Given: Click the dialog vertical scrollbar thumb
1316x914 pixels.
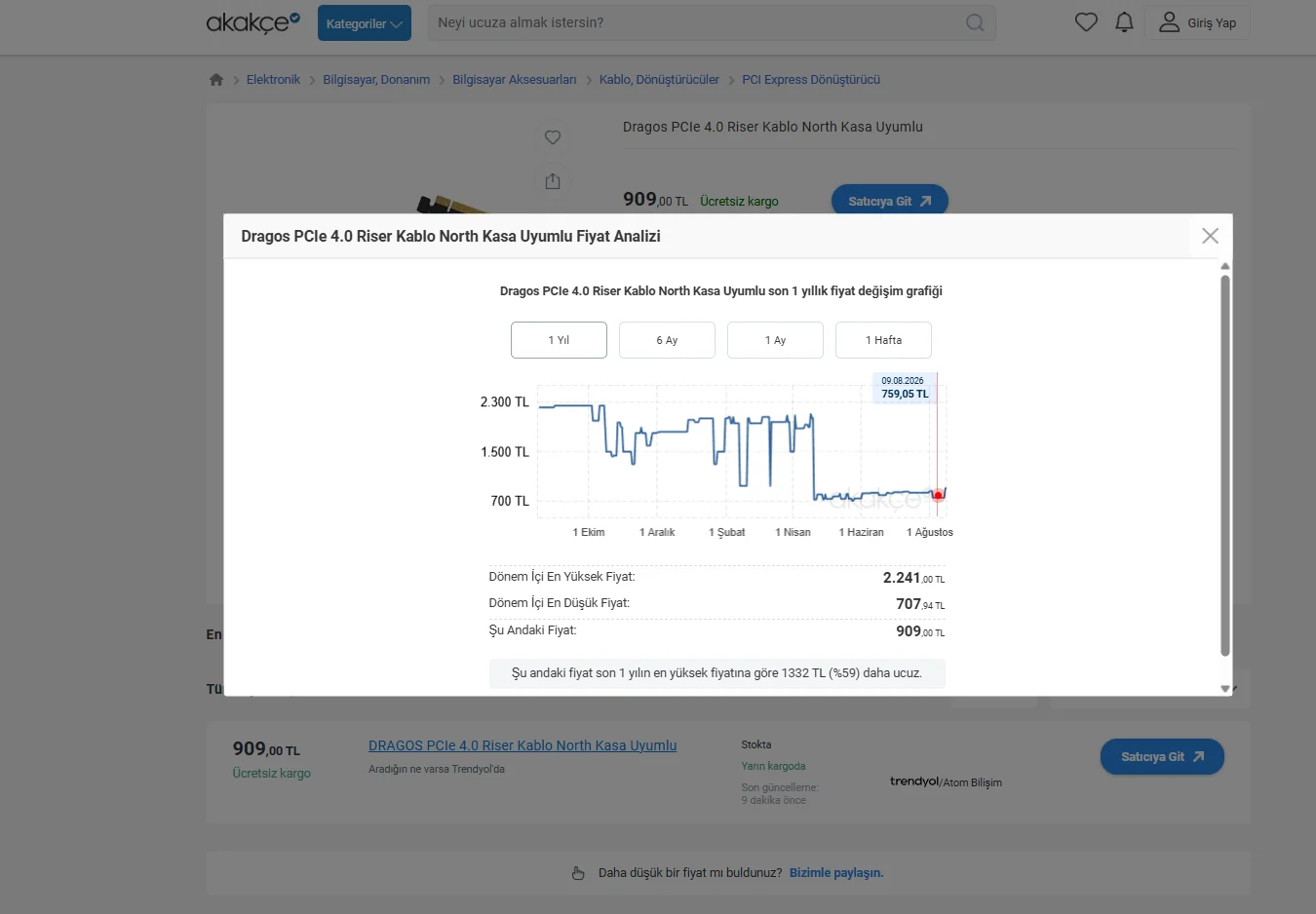Looking at the screenshot, I should (1225, 466).
